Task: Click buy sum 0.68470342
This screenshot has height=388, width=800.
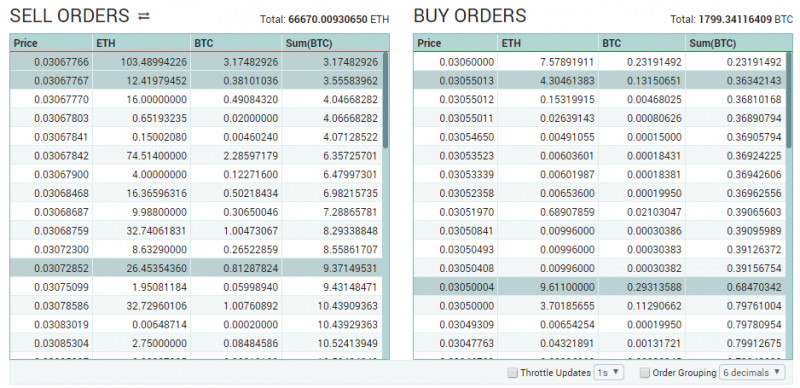Action: [754, 287]
